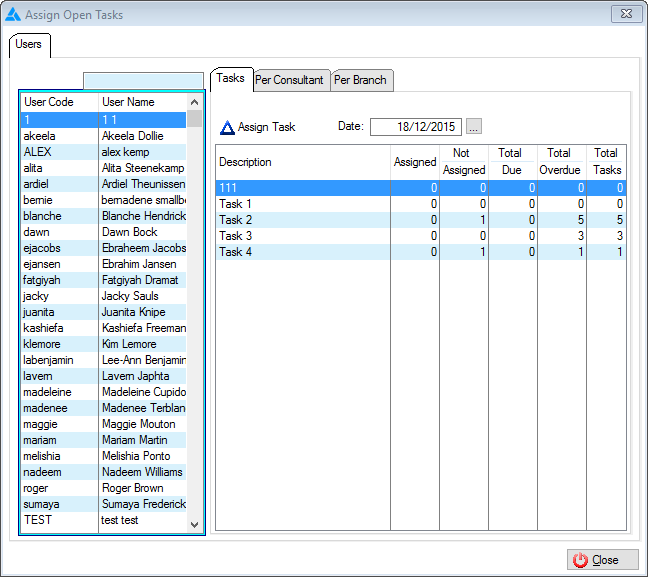
Task: Select the Tasks tab
Action: coord(230,78)
